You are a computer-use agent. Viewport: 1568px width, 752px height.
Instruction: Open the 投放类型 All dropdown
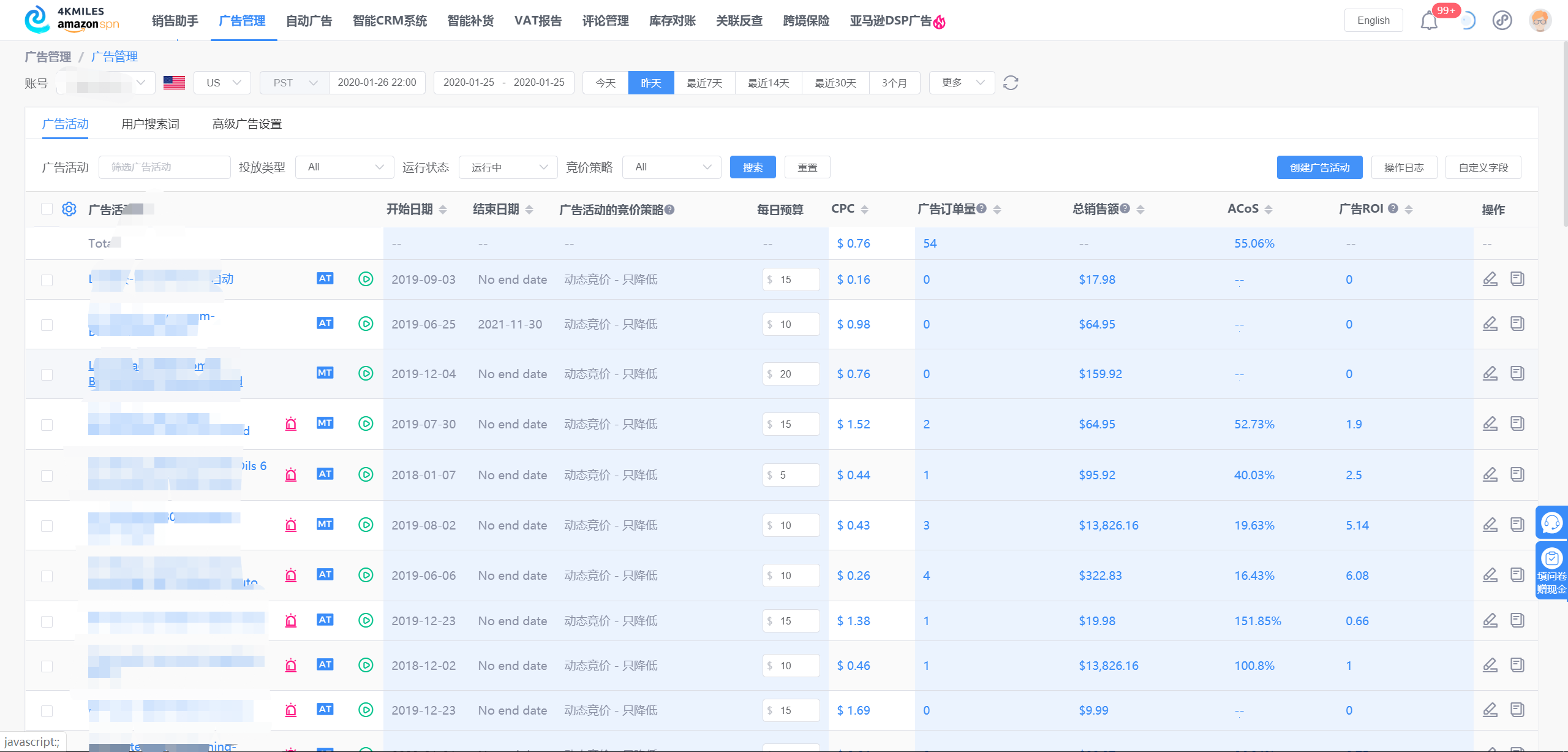click(x=344, y=167)
